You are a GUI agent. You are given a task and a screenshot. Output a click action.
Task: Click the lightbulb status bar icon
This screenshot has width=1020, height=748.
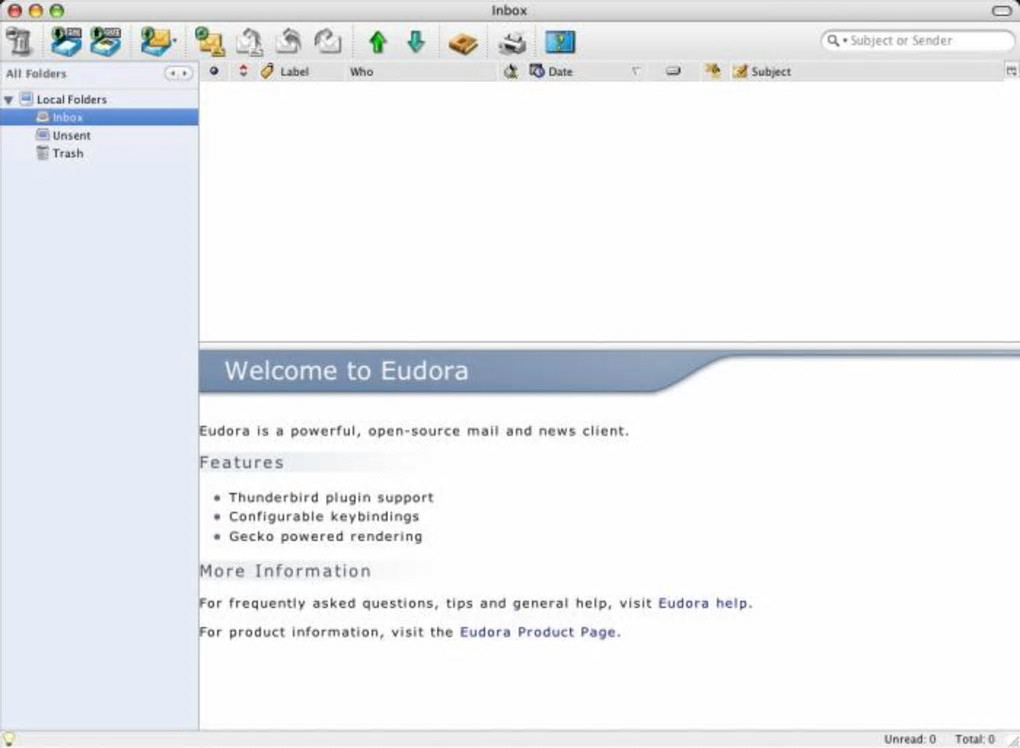pos(9,739)
